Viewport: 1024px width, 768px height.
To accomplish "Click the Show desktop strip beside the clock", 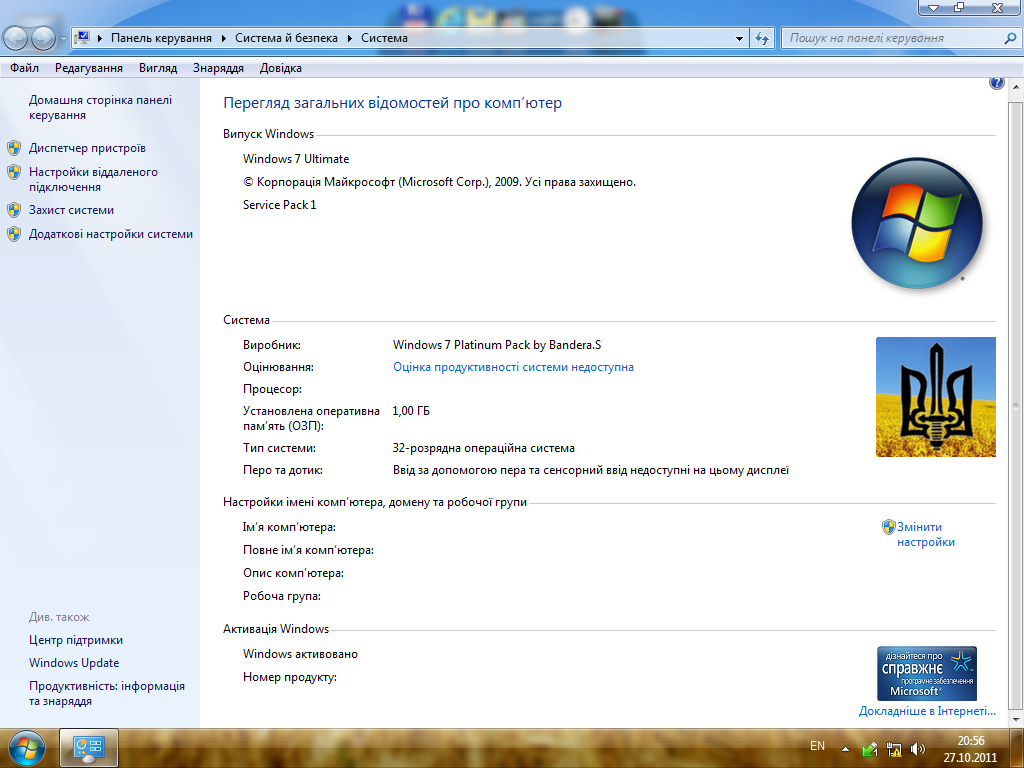I will [1019, 748].
